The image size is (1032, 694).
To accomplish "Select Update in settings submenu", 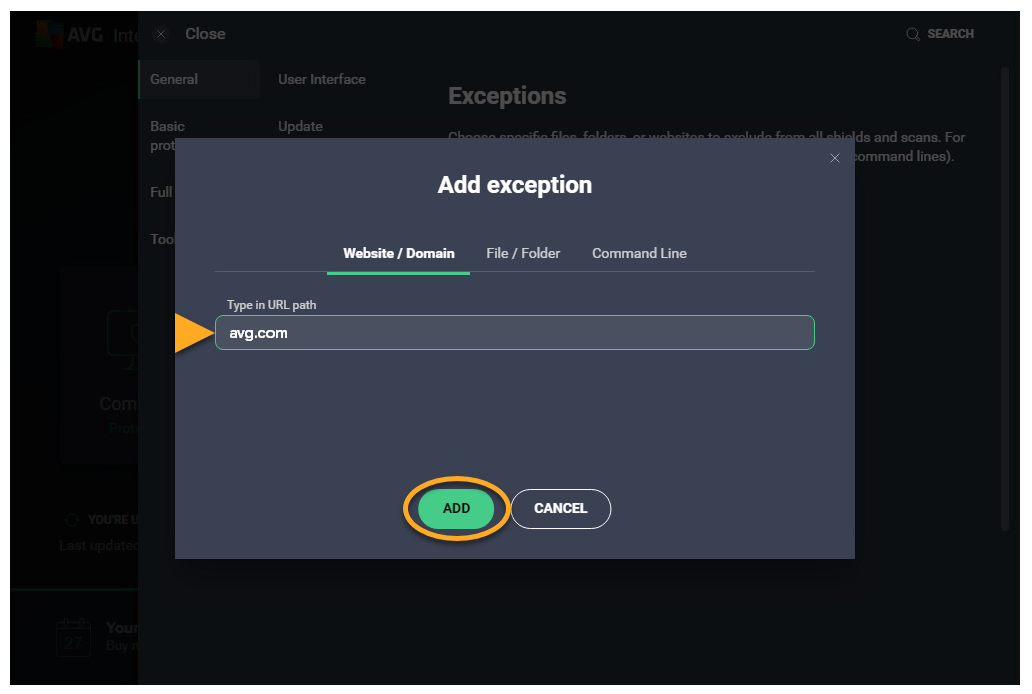I will 300,126.
